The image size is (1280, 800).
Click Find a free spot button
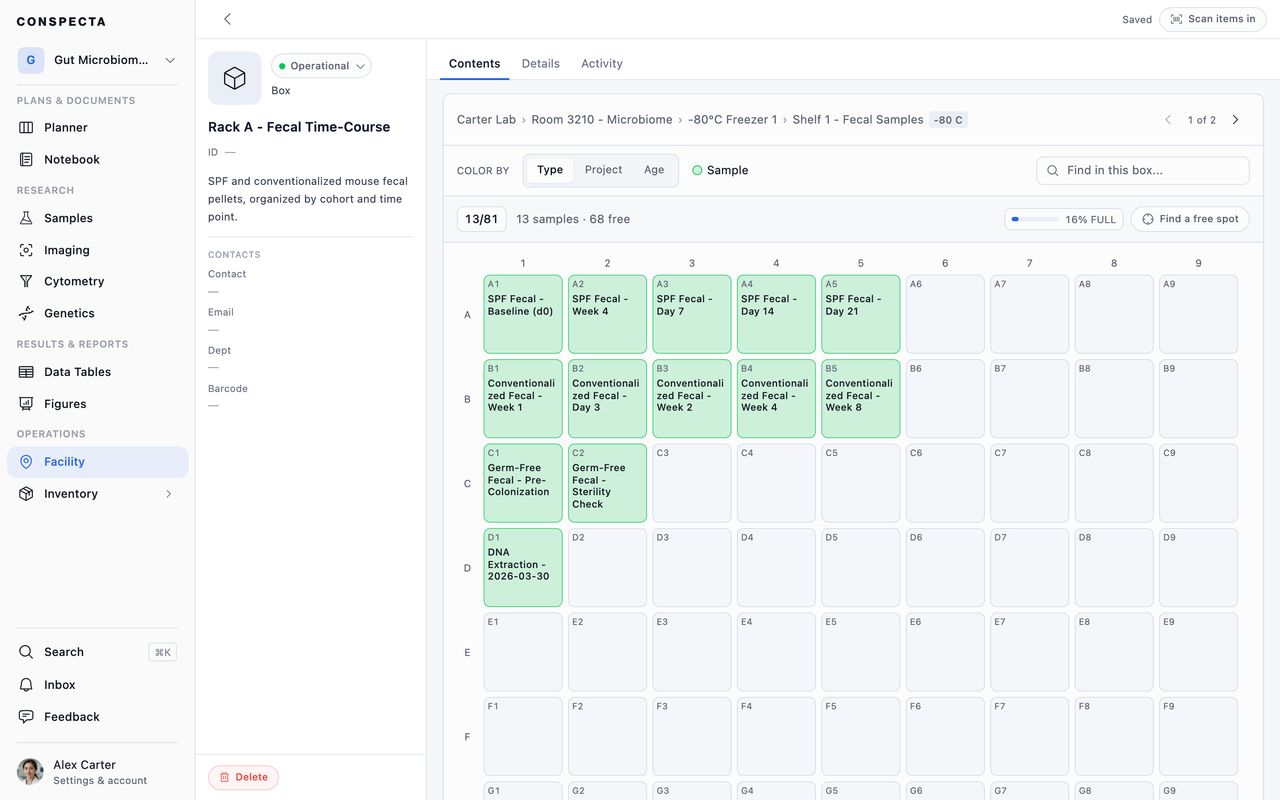(x=1190, y=219)
